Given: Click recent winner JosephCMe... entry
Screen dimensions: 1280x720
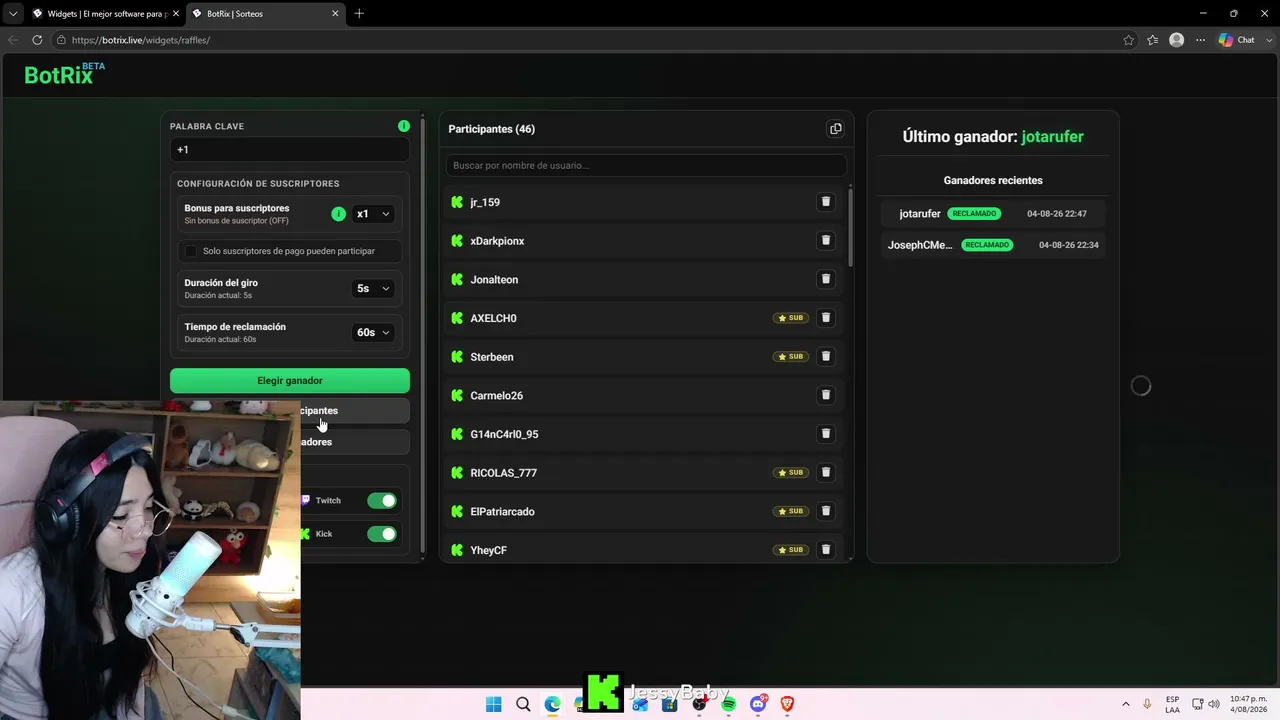Looking at the screenshot, I should tap(920, 245).
